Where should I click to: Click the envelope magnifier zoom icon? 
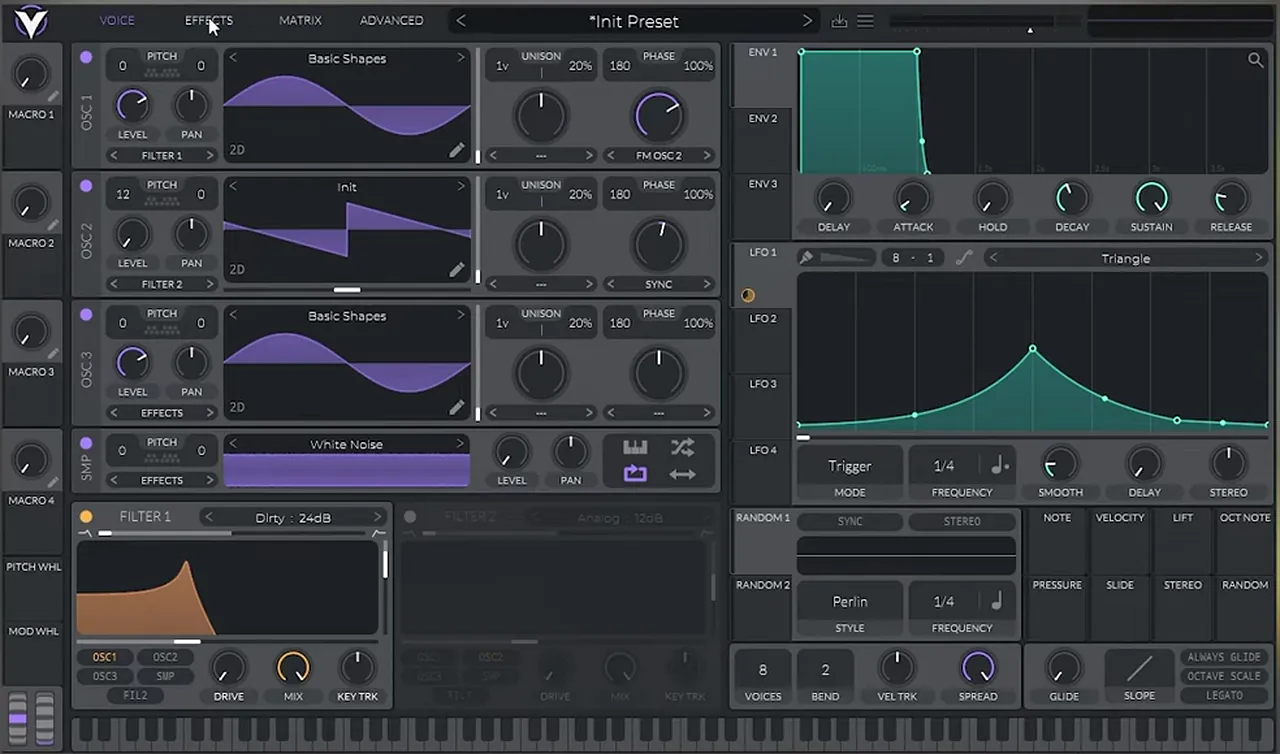pyautogui.click(x=1255, y=60)
